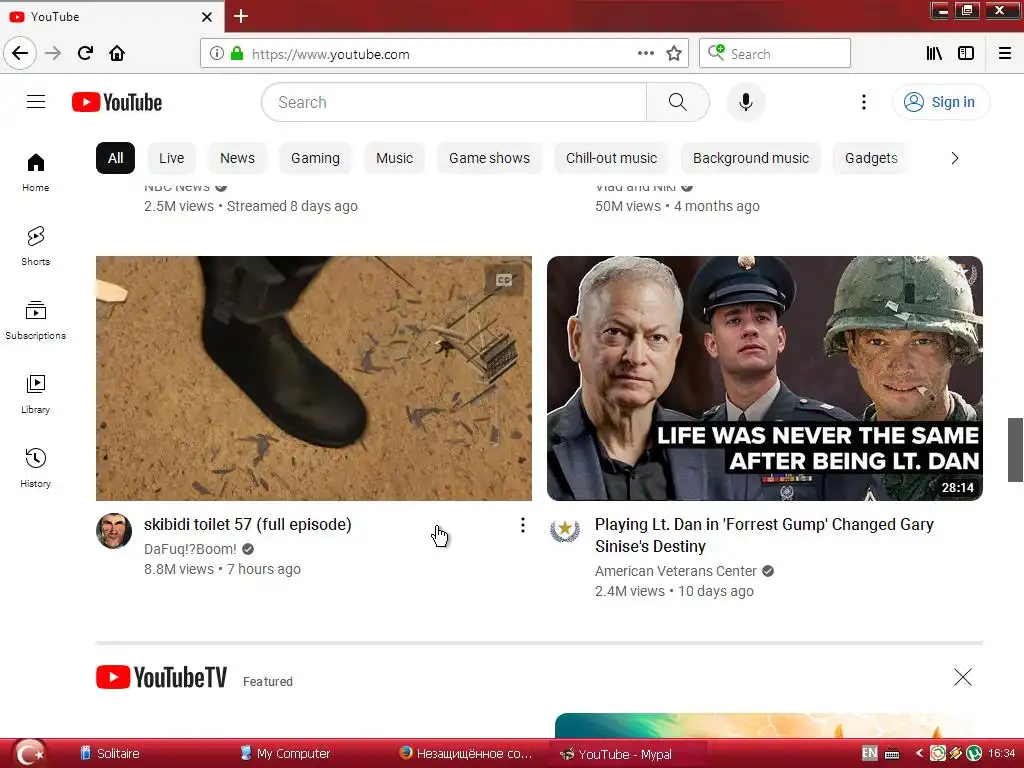The height and width of the screenshot is (768, 1024).
Task: Visit the DaFuq!?Boom! channel name link
Action: click(190, 549)
